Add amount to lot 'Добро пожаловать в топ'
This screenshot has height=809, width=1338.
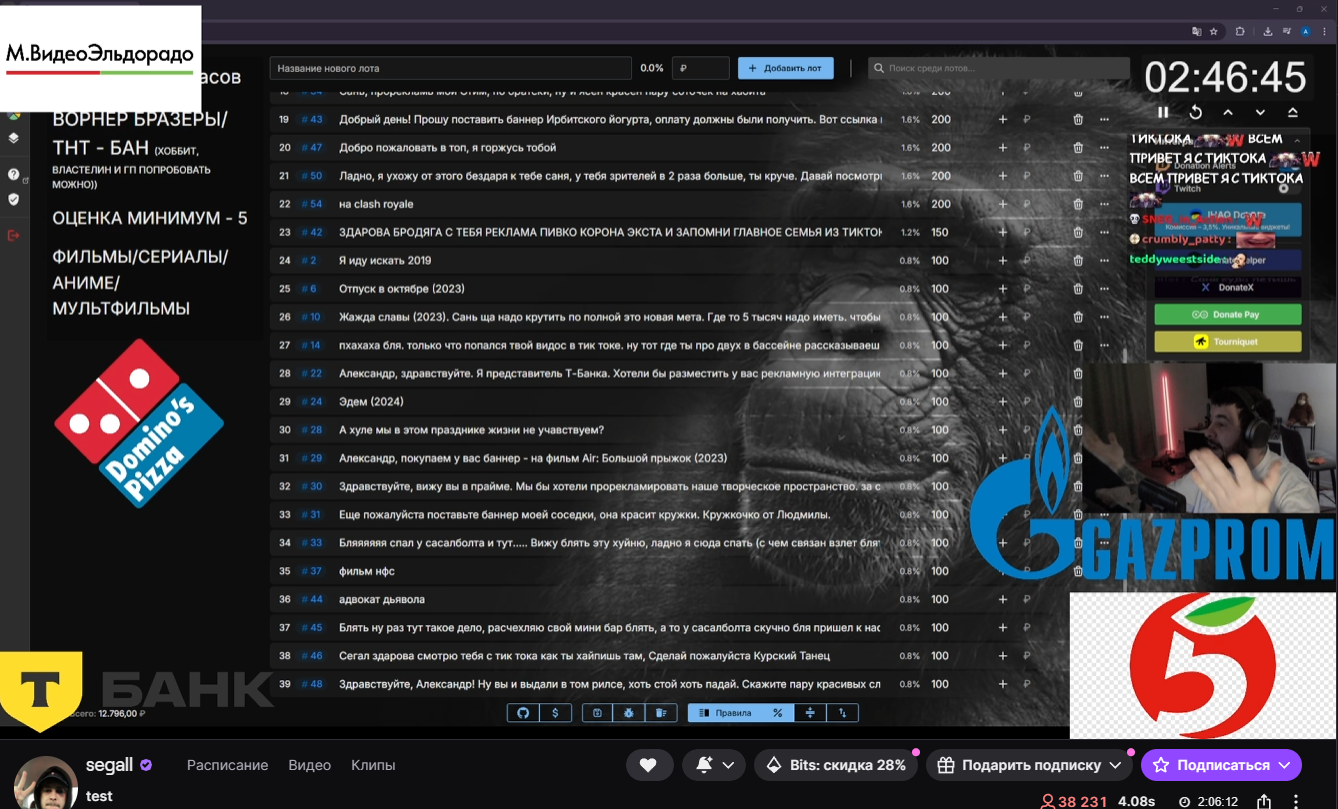(1003, 148)
